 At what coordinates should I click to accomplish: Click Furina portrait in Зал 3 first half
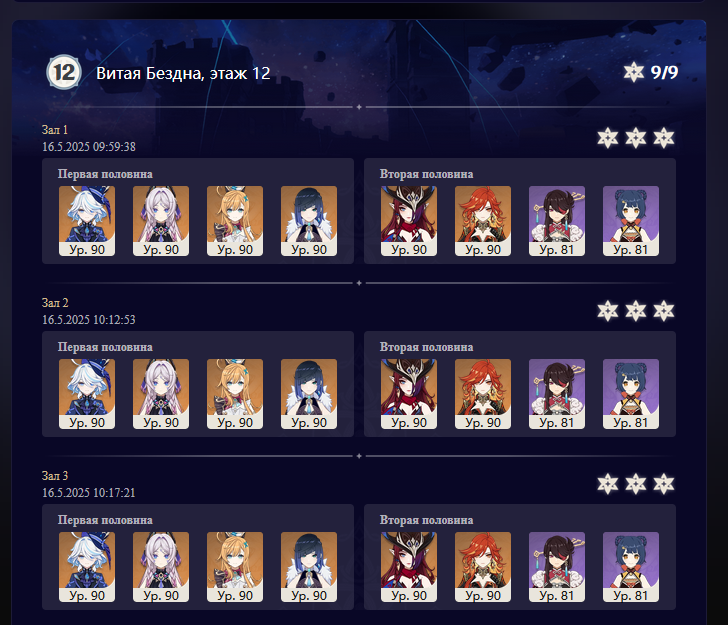[x=87, y=567]
